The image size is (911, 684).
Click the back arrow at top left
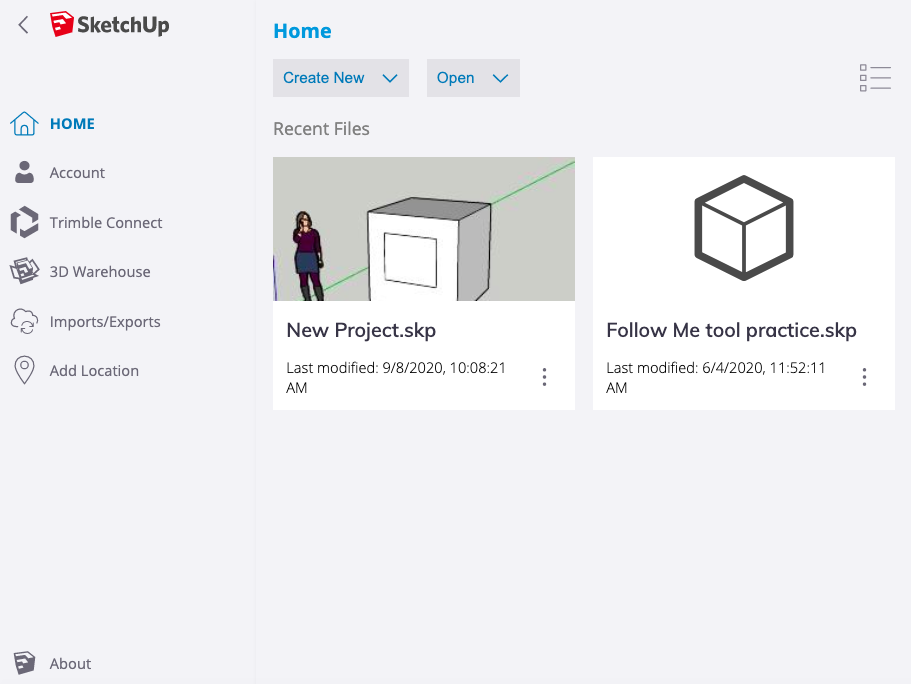point(22,24)
